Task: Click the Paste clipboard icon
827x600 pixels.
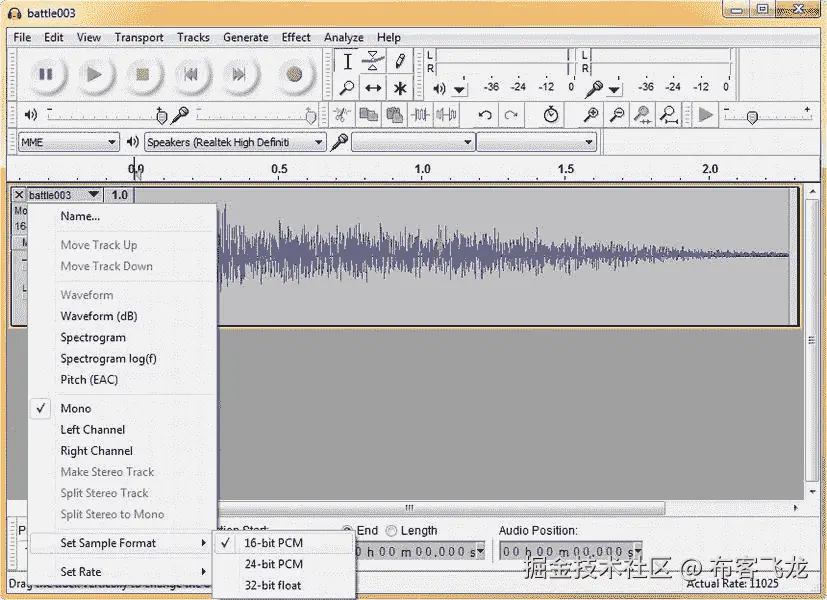Action: tap(394, 114)
